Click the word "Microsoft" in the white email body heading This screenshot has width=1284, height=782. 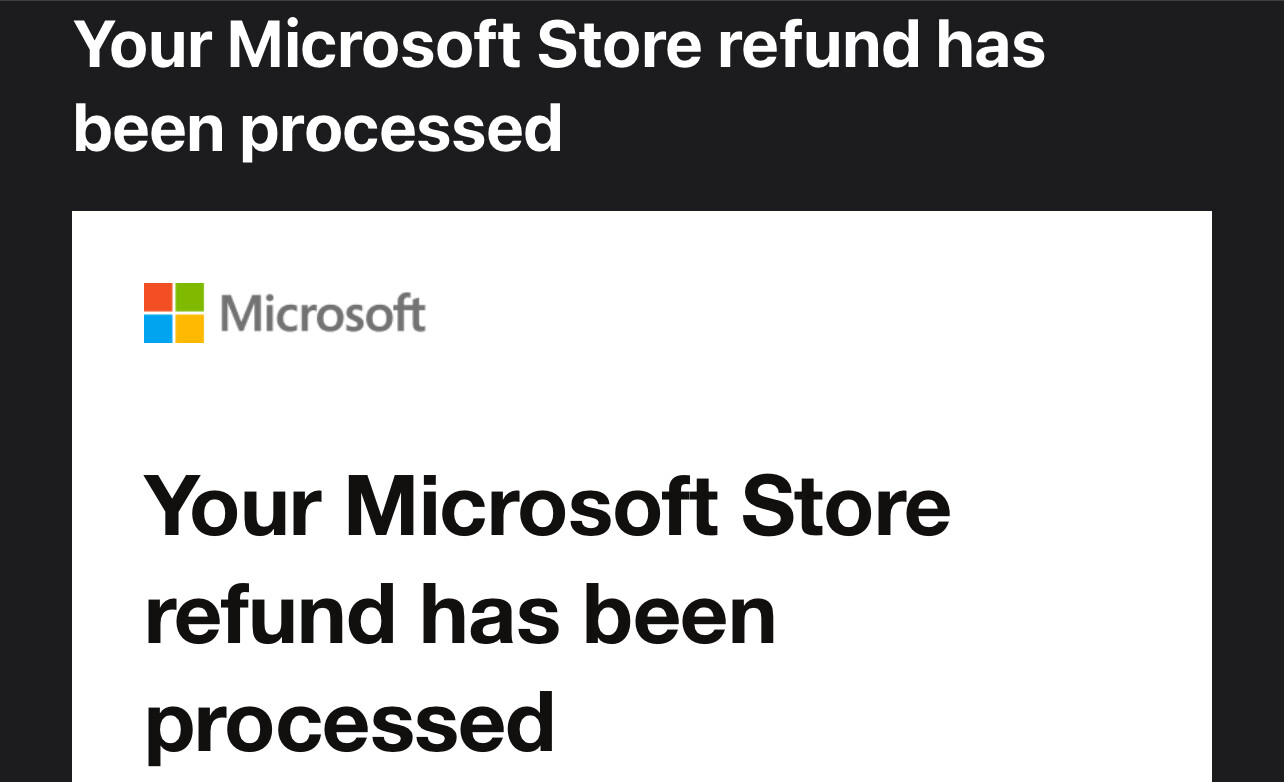[532, 505]
